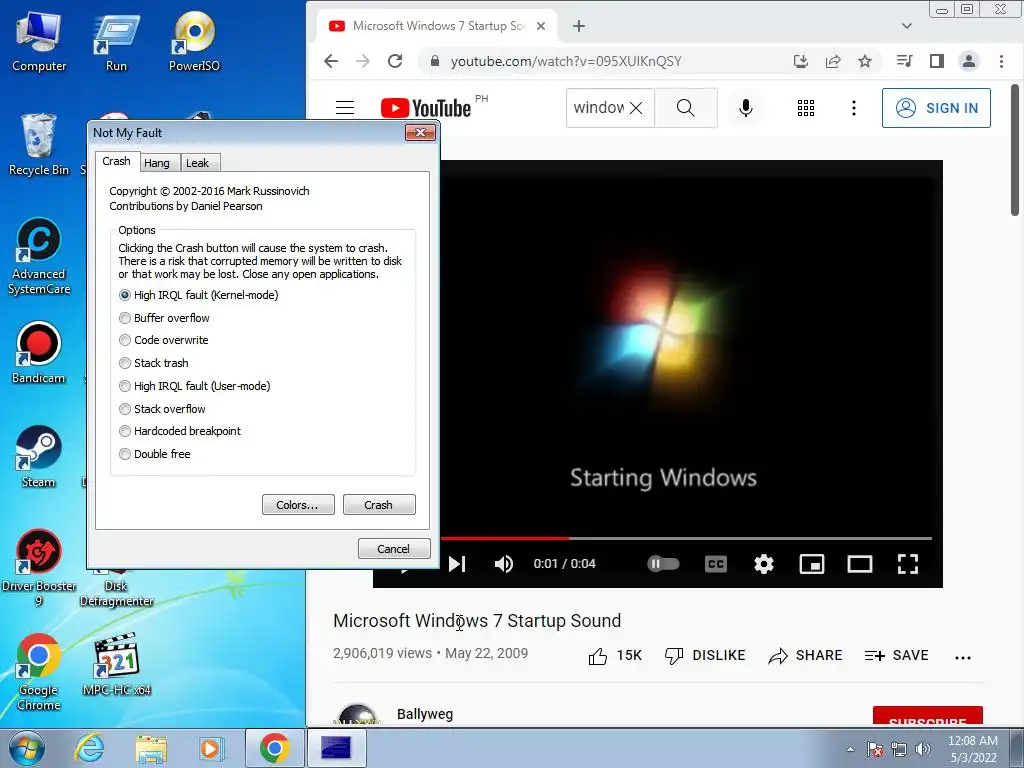Select High IRQL fault (Kernel-mode)
The image size is (1024, 768).
tap(125, 295)
